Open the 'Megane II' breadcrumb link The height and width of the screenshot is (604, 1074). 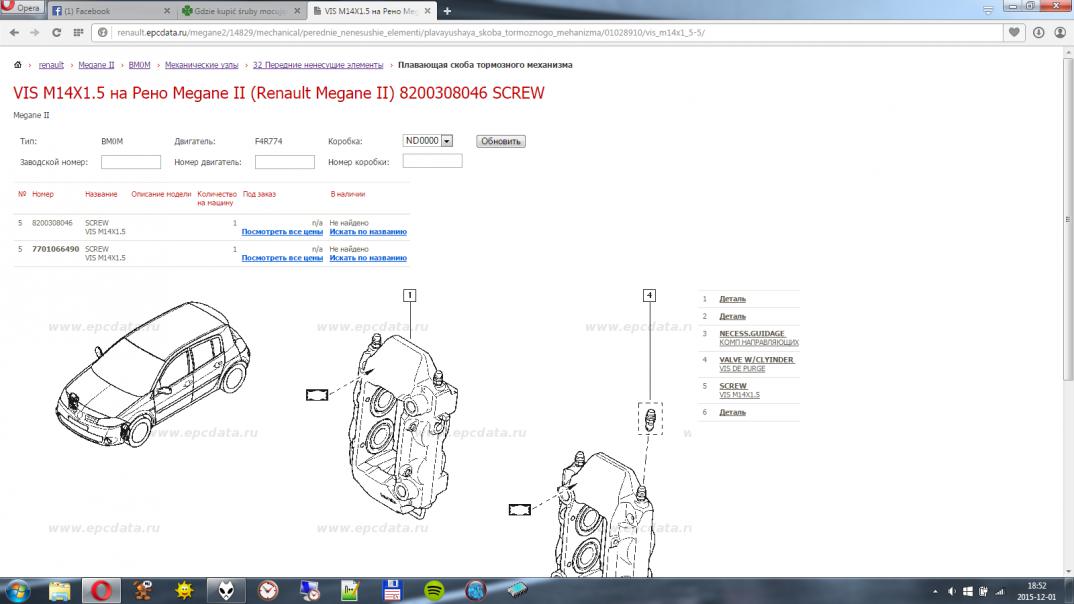(96, 65)
